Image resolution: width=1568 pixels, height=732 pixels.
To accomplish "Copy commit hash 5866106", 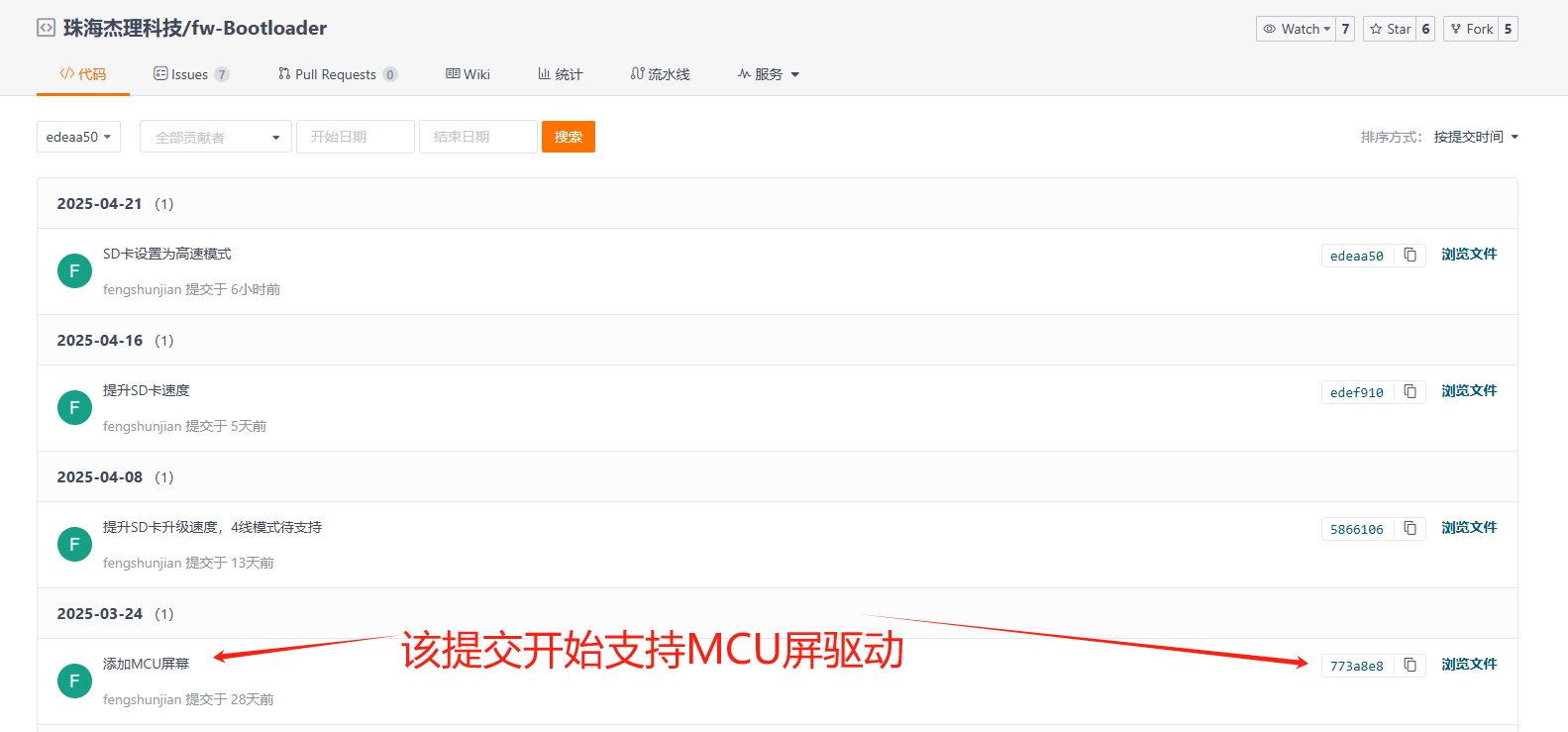I will coord(1410,529).
